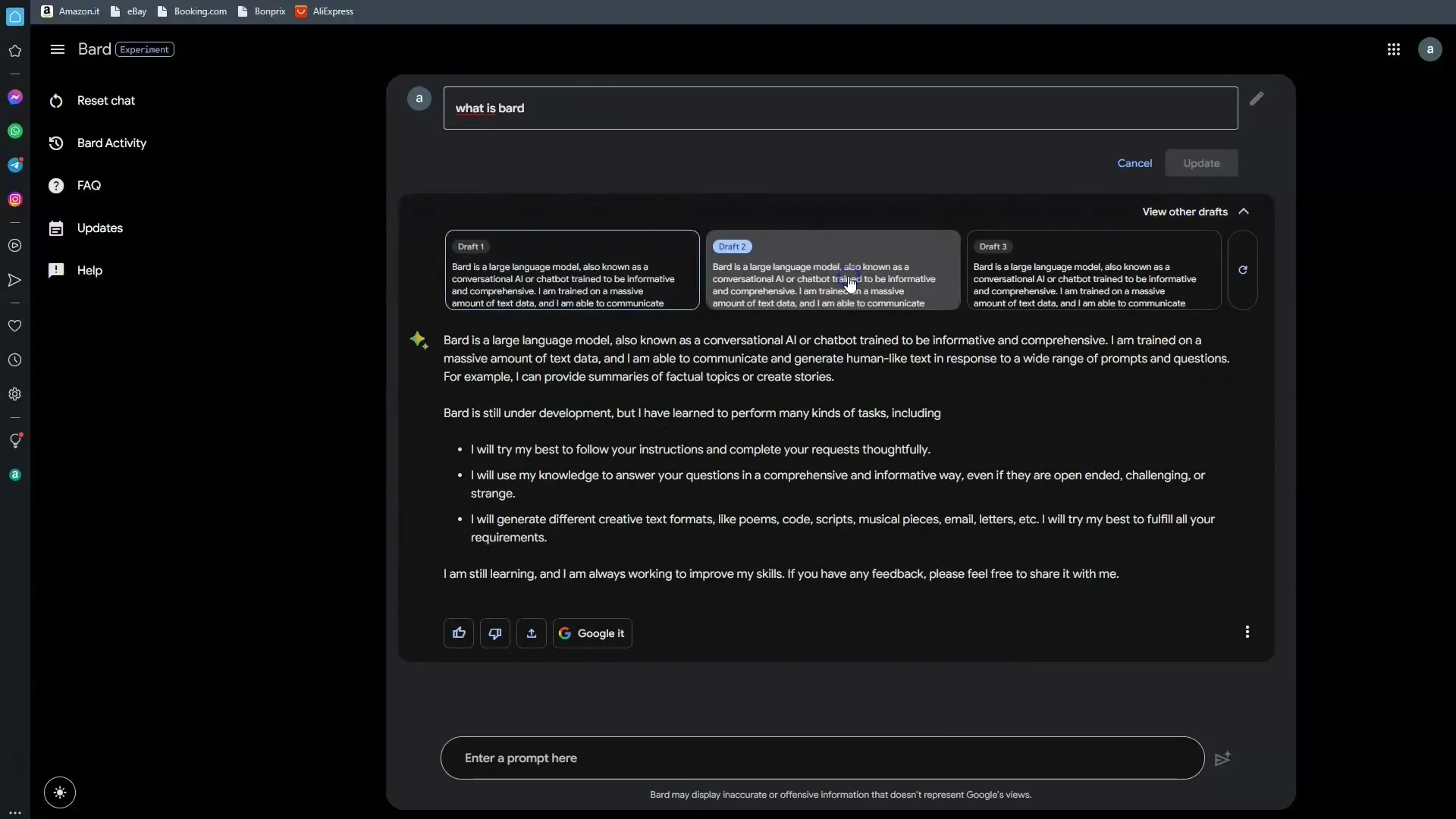Viewport: 1456px width, 819px height.
Task: Open Instagram in the Opera sidebar
Action: tap(15, 199)
